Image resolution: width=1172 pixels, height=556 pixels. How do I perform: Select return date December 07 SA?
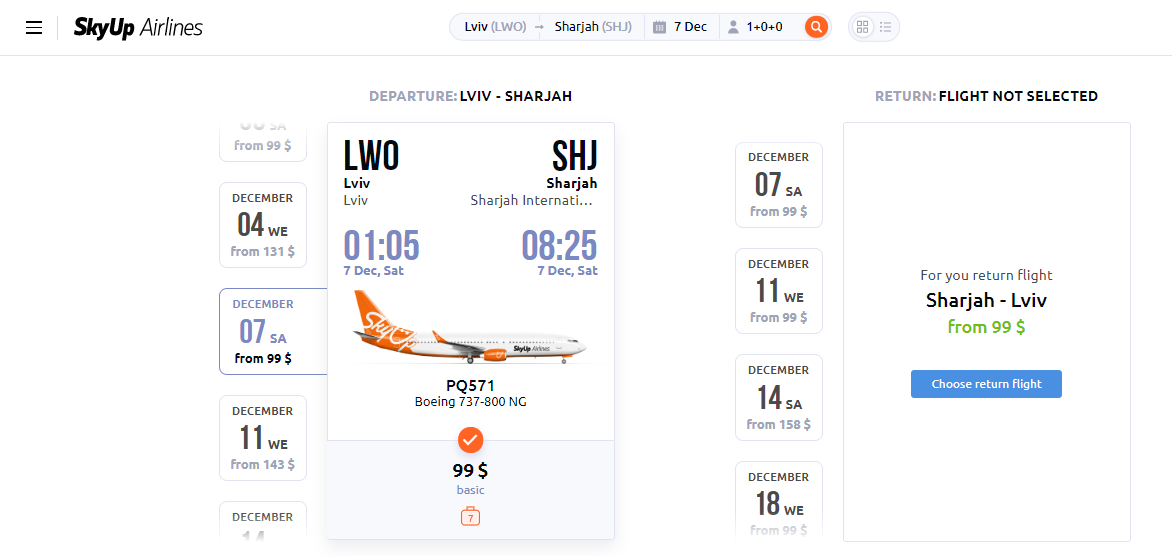(779, 185)
